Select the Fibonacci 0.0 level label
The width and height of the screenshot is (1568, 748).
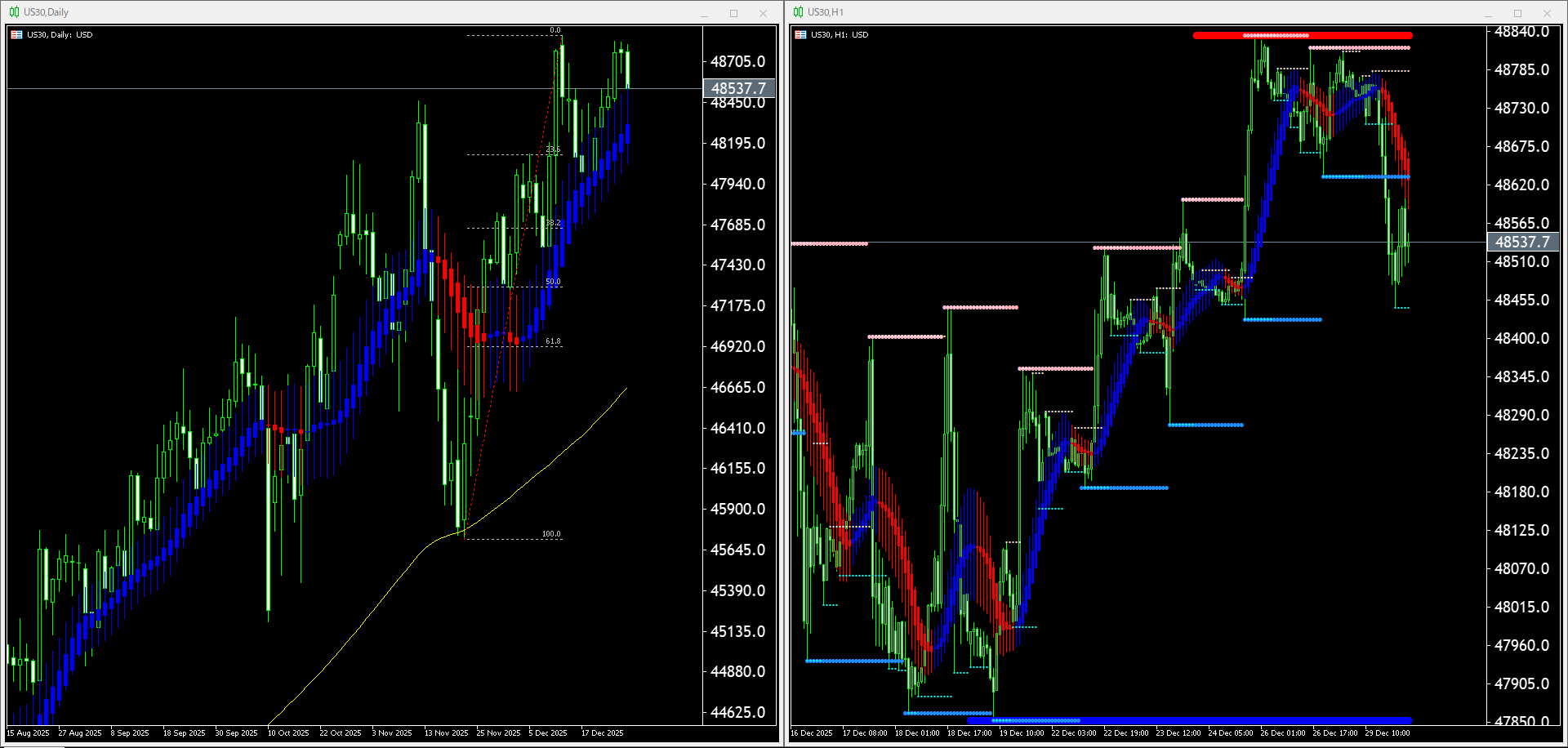555,31
